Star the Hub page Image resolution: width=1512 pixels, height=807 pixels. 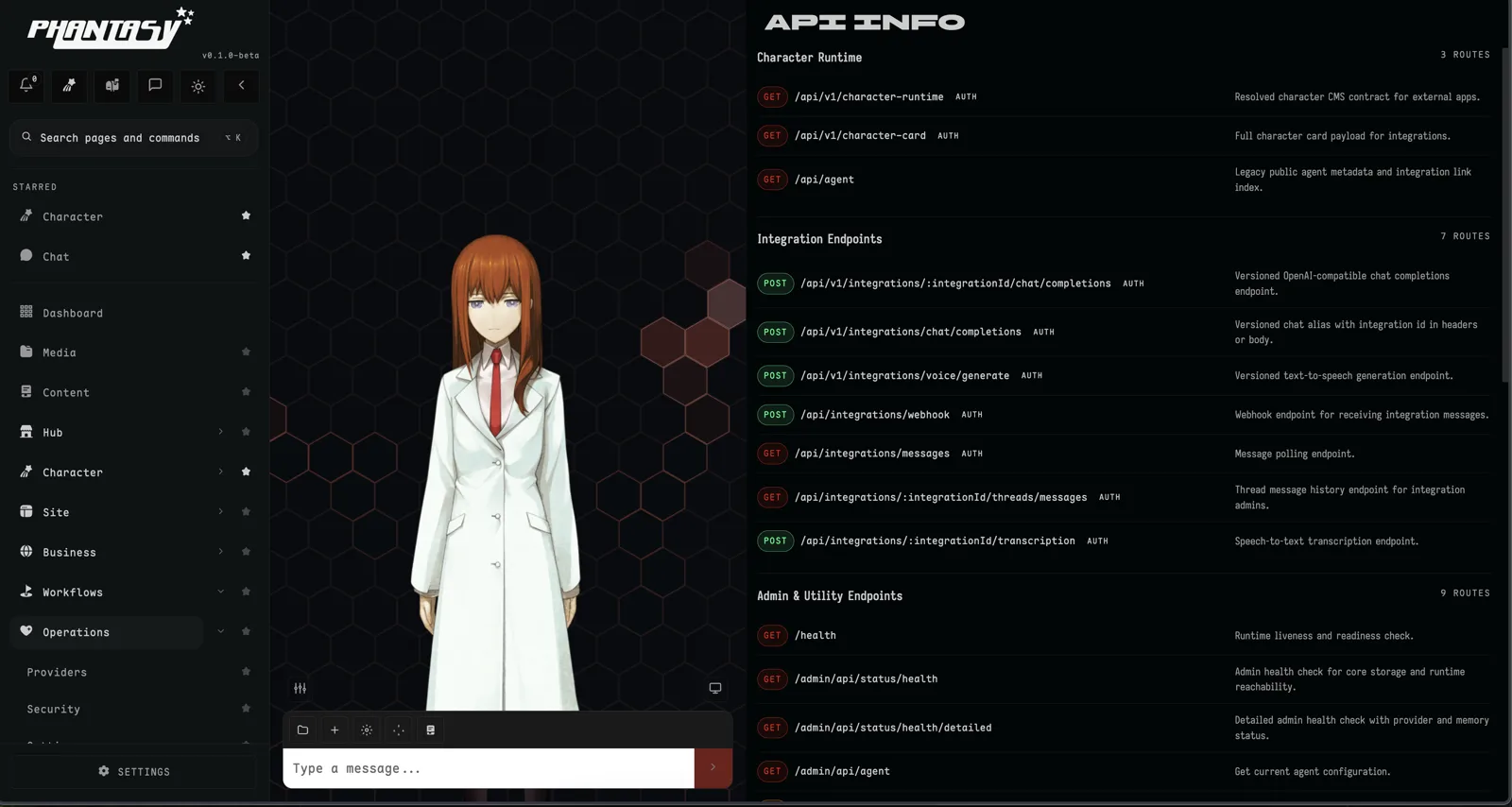246,432
